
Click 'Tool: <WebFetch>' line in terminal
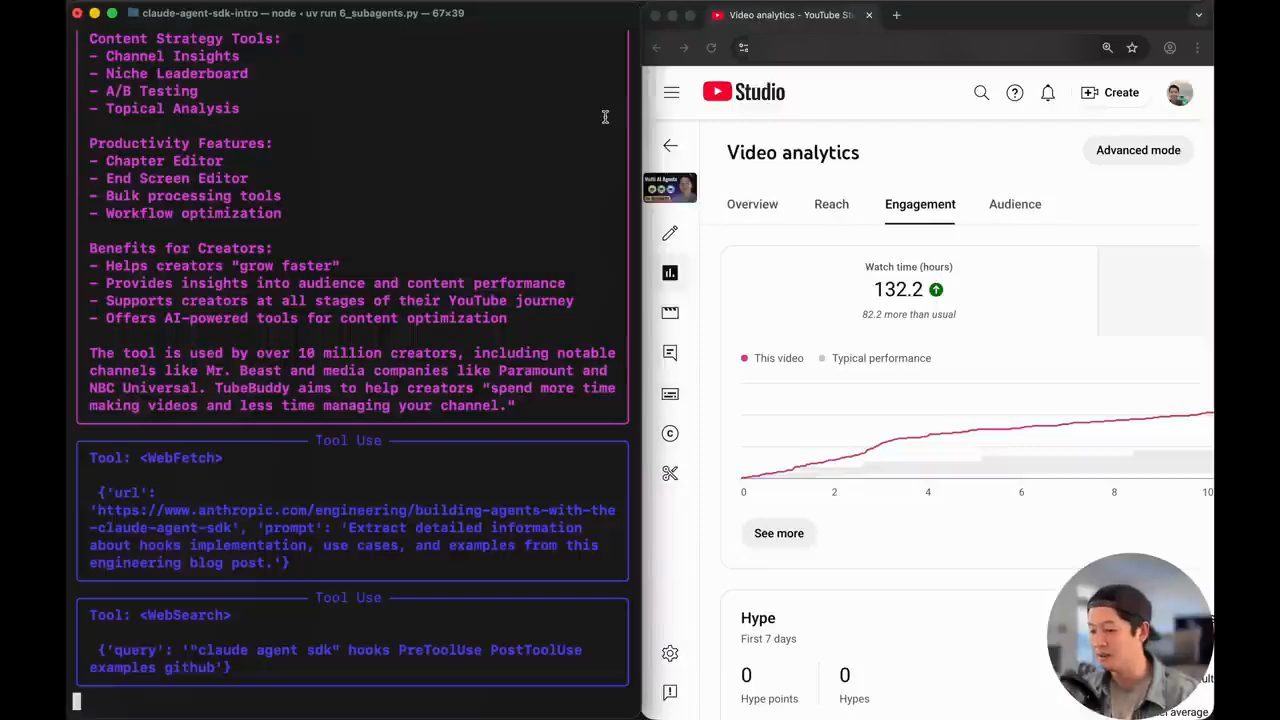156,458
